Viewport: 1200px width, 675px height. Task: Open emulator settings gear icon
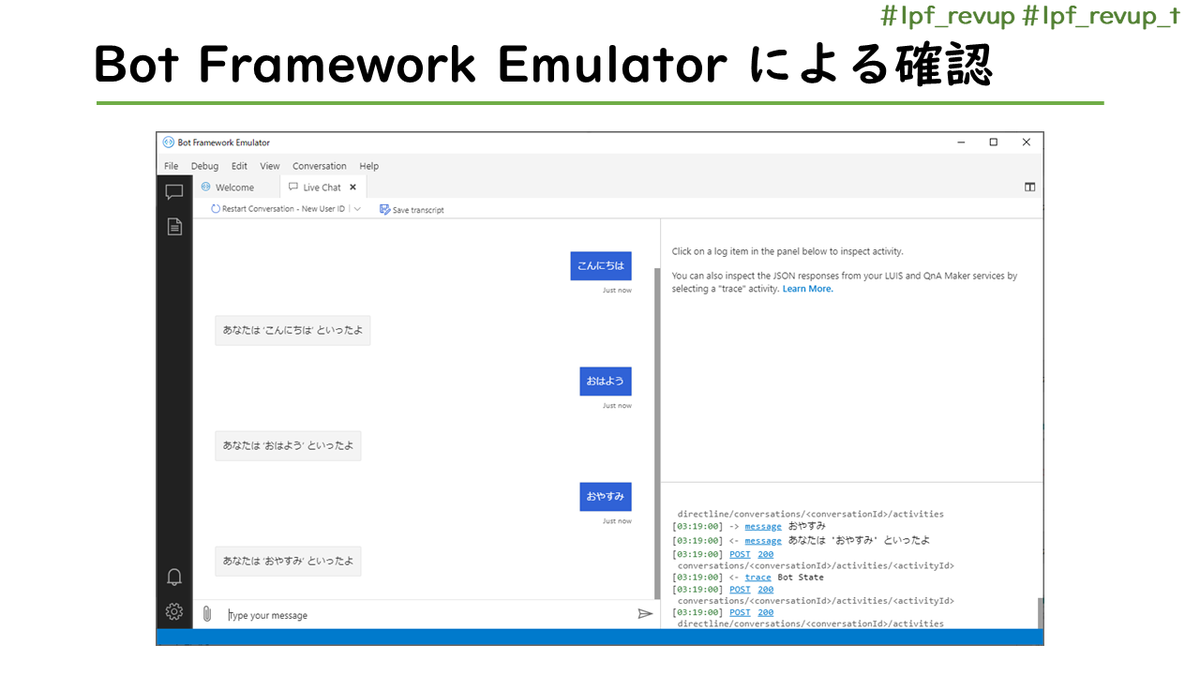coord(174,612)
